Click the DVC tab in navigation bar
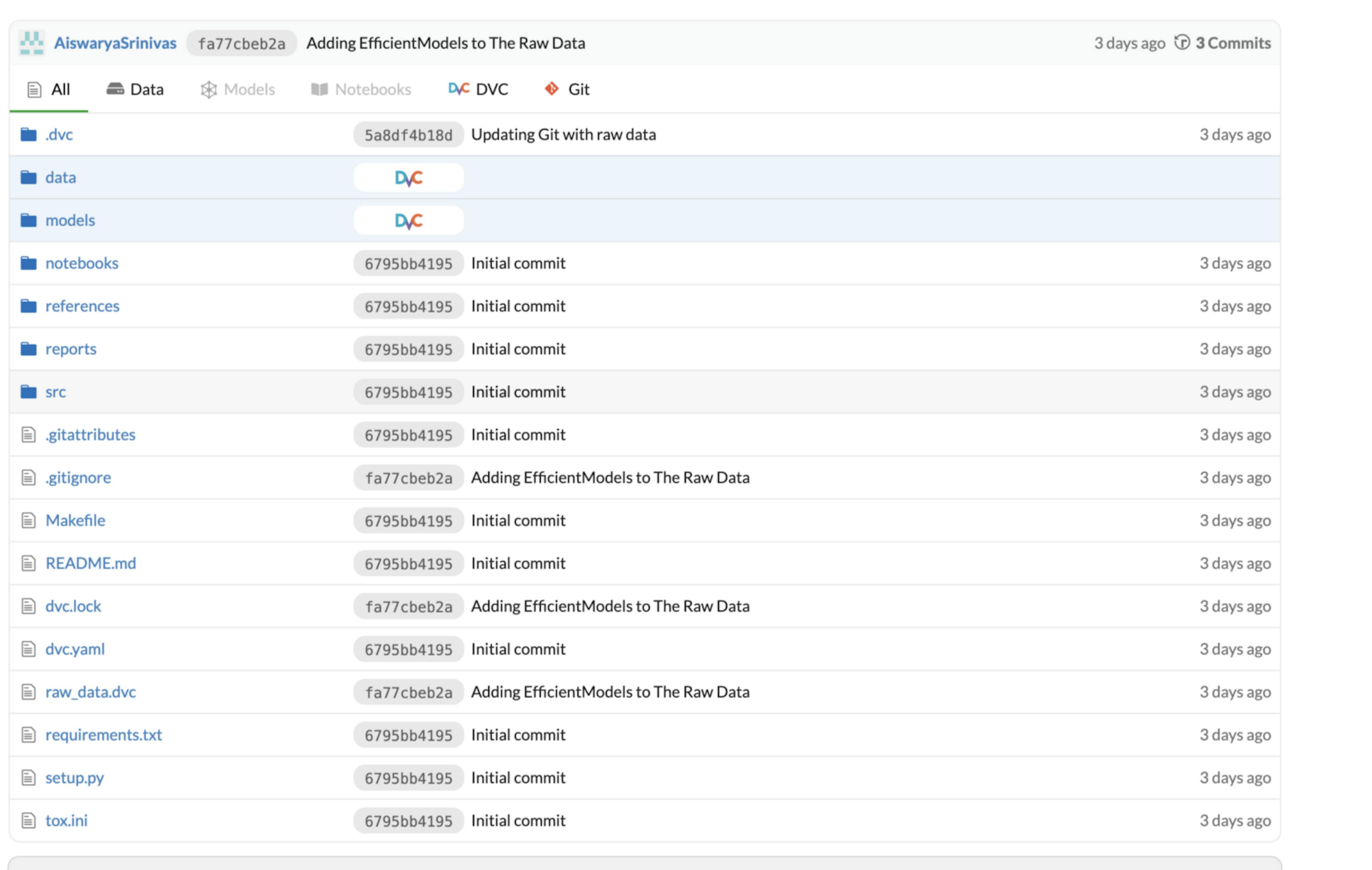Viewport: 1372px width, 870px height. click(x=478, y=89)
